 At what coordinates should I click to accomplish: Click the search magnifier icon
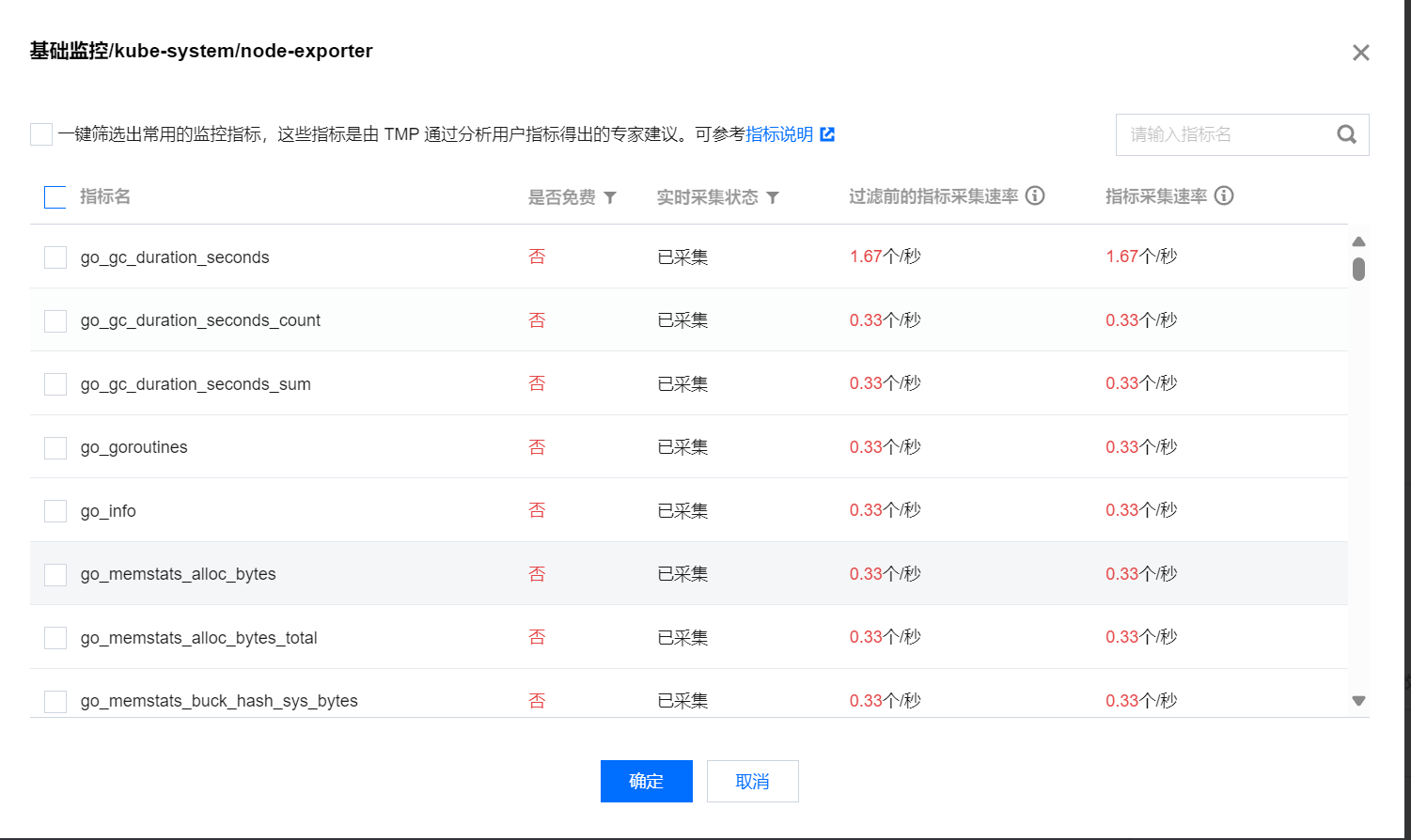pos(1346,134)
